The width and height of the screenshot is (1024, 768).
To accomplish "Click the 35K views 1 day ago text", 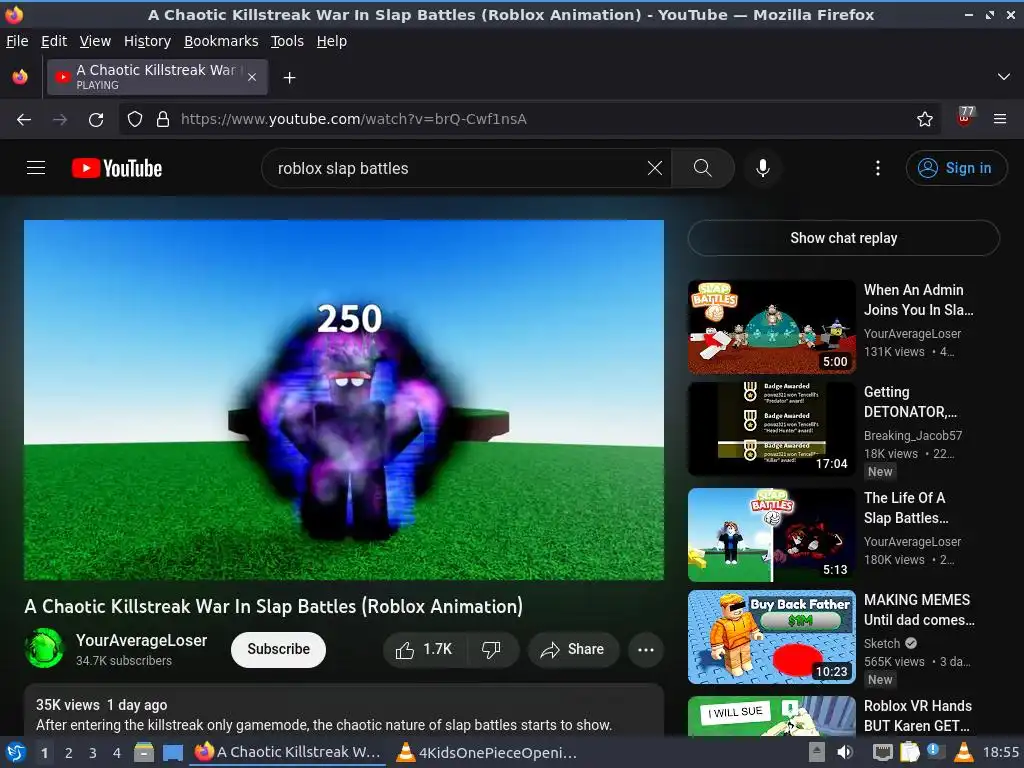I will (101, 705).
